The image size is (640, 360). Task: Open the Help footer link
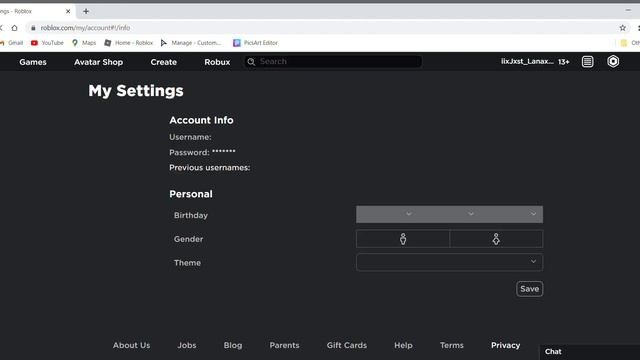pos(403,345)
